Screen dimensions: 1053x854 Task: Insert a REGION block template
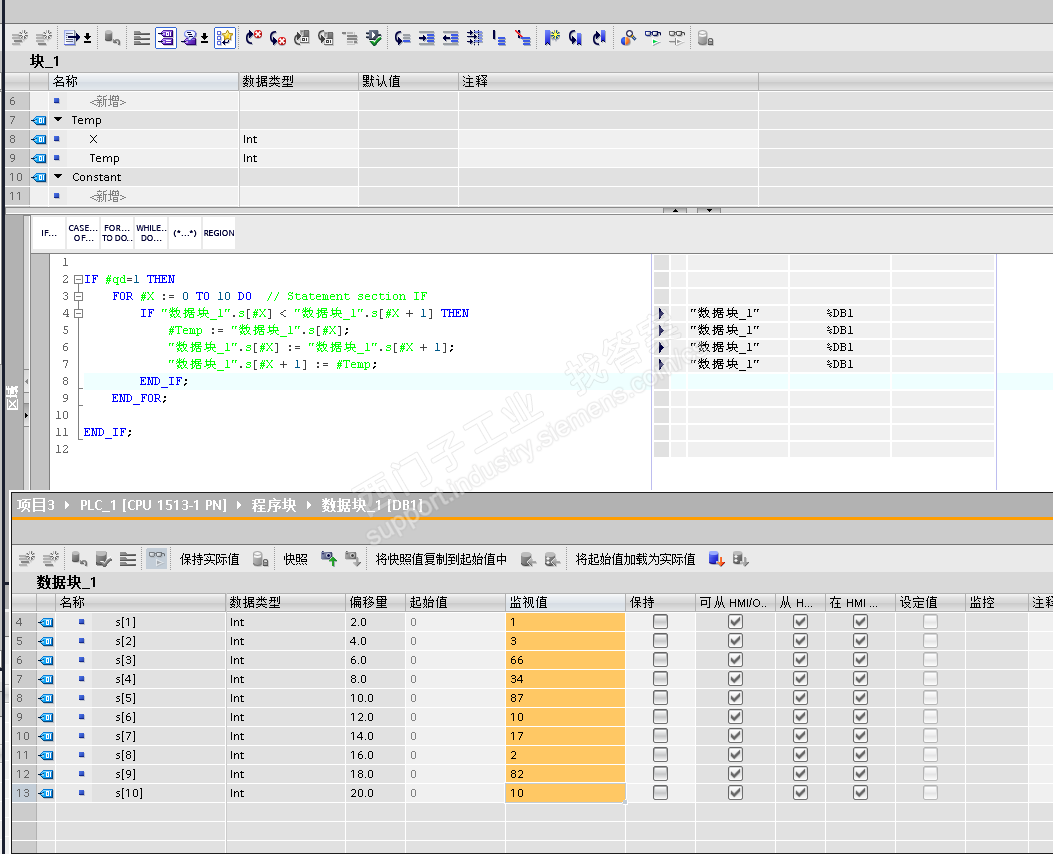218,233
